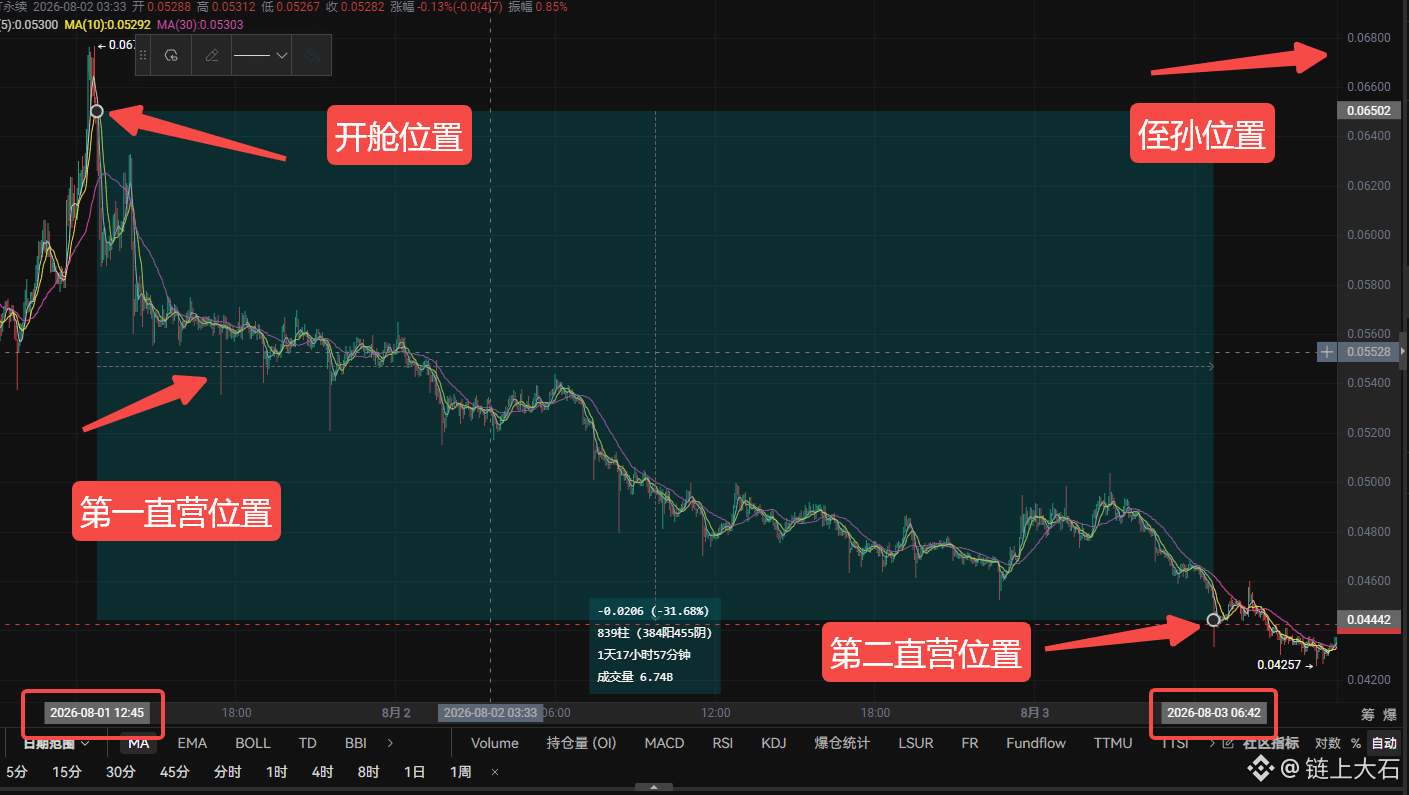1409x795 pixels.
Task: Click the paint bucket fill color icon
Action: pos(313,56)
